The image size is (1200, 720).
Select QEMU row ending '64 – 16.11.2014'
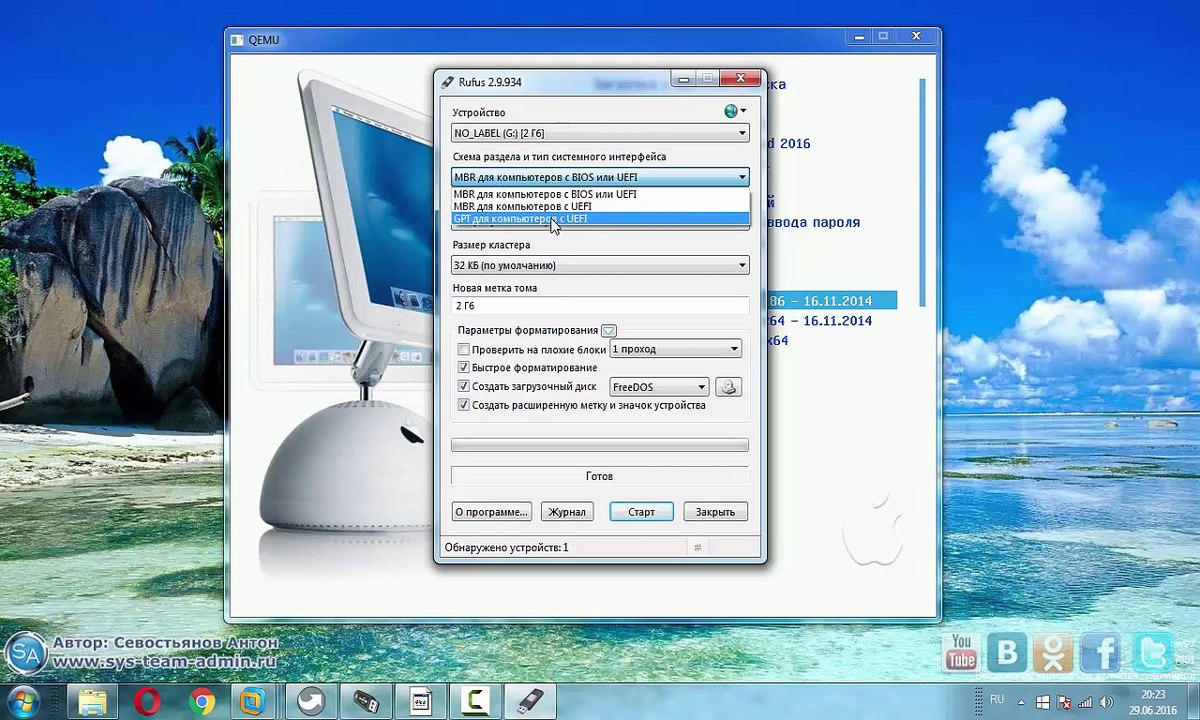[820, 321]
